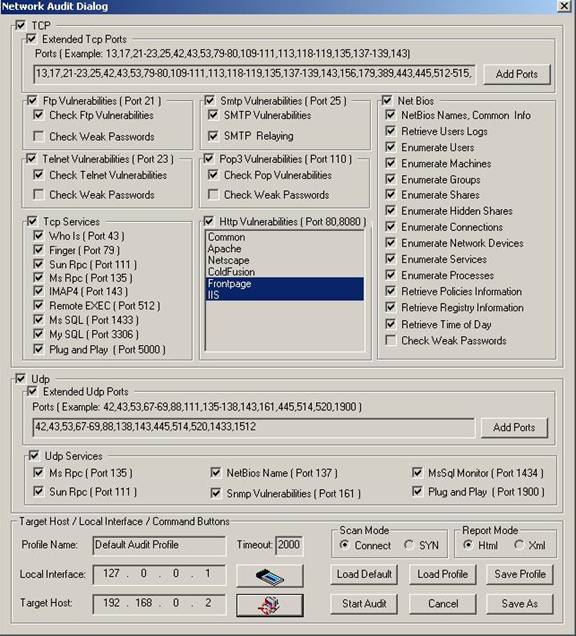Viewport: 576px width, 636px height.
Task: Select SYN scan mode
Action: [408, 545]
